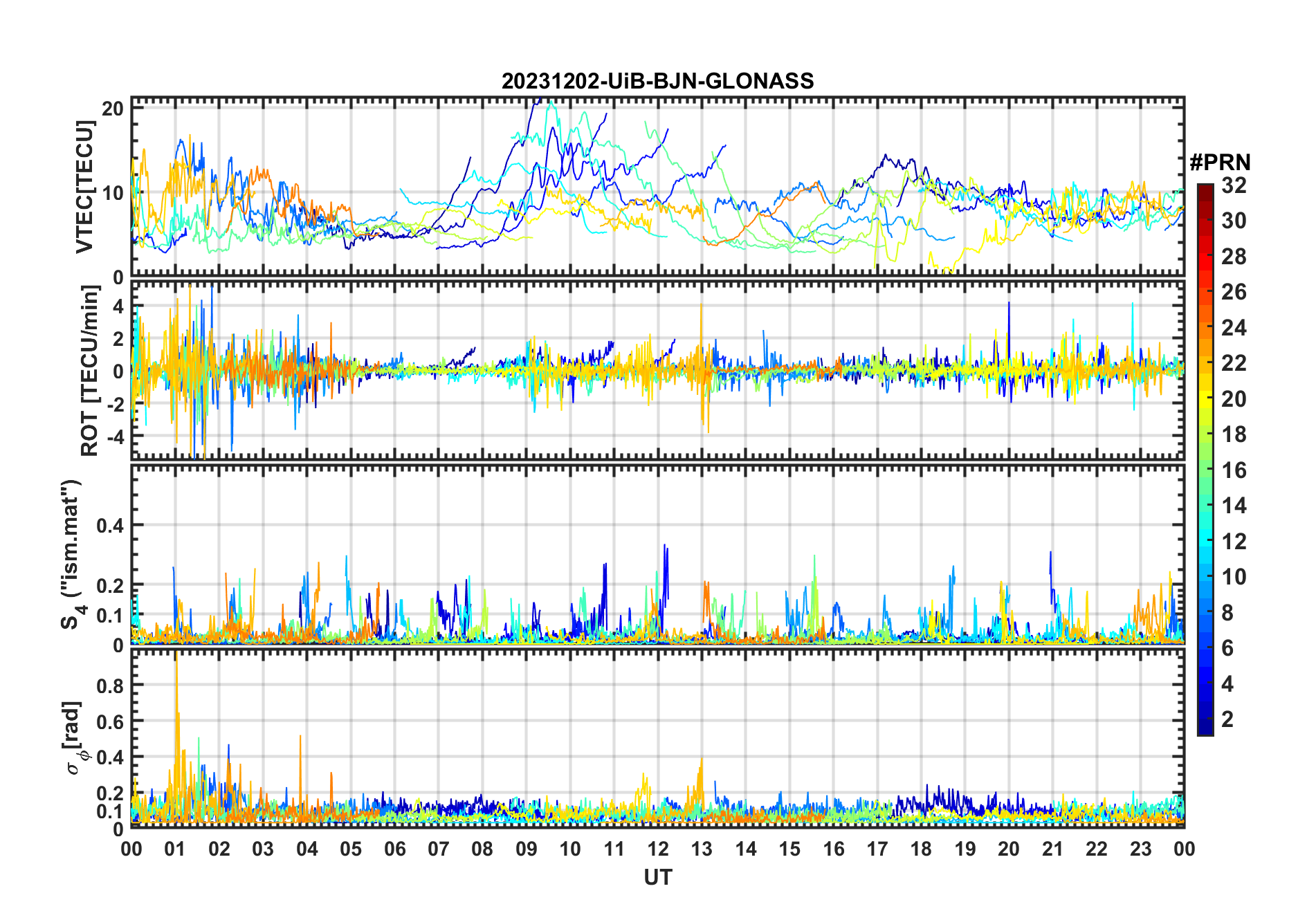Select the S4 ("ism.mat") y-axis label

coord(71,555)
